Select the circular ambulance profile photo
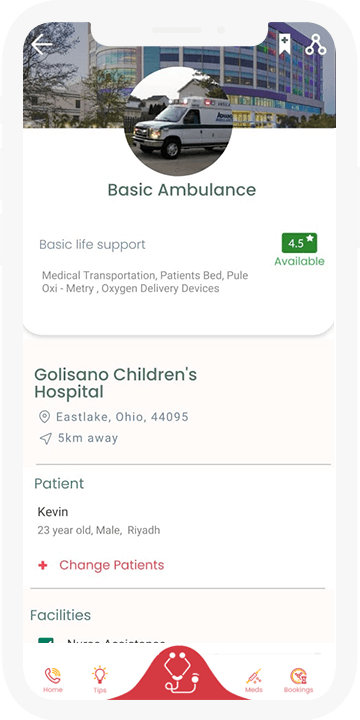The width and height of the screenshot is (360, 720). 181,122
